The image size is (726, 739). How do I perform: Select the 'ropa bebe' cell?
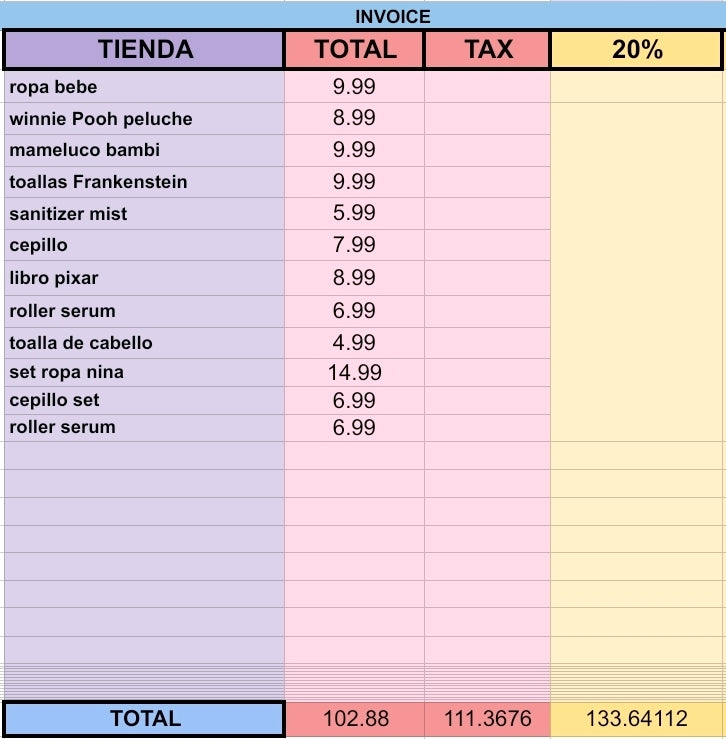coord(144,87)
